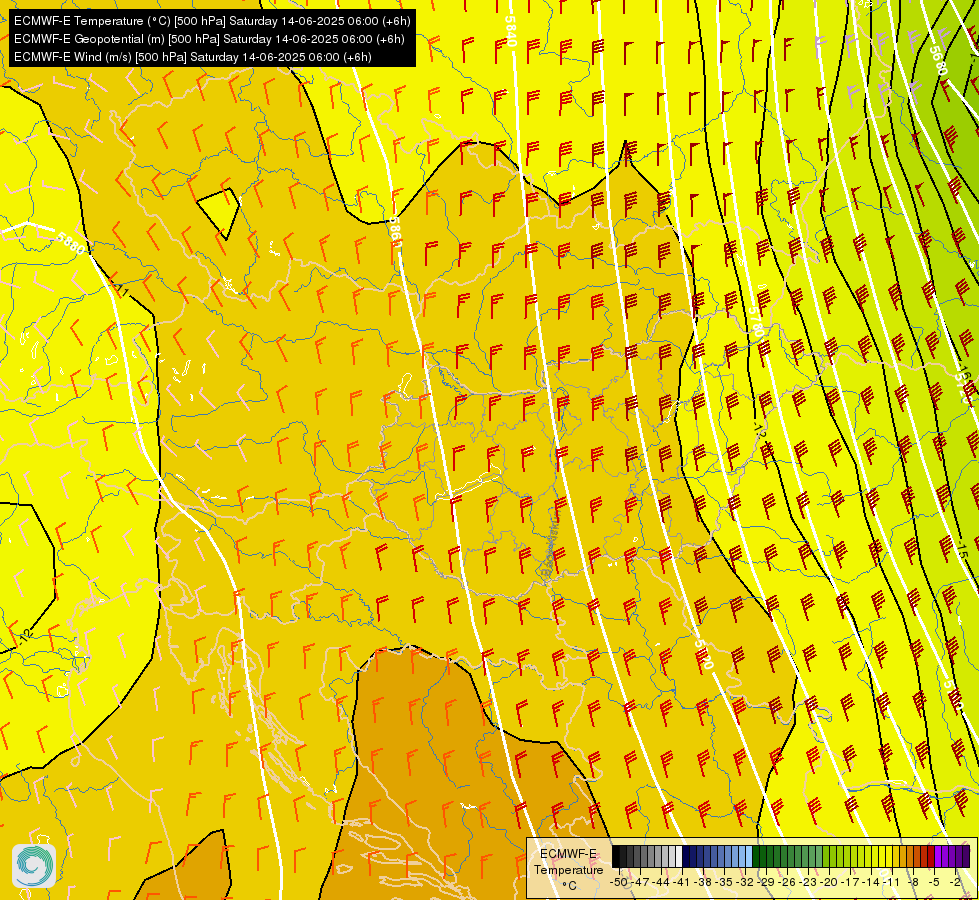Image resolution: width=979 pixels, height=900 pixels.
Task: Pick the black swatch at the legend's left end
Action: point(615,856)
